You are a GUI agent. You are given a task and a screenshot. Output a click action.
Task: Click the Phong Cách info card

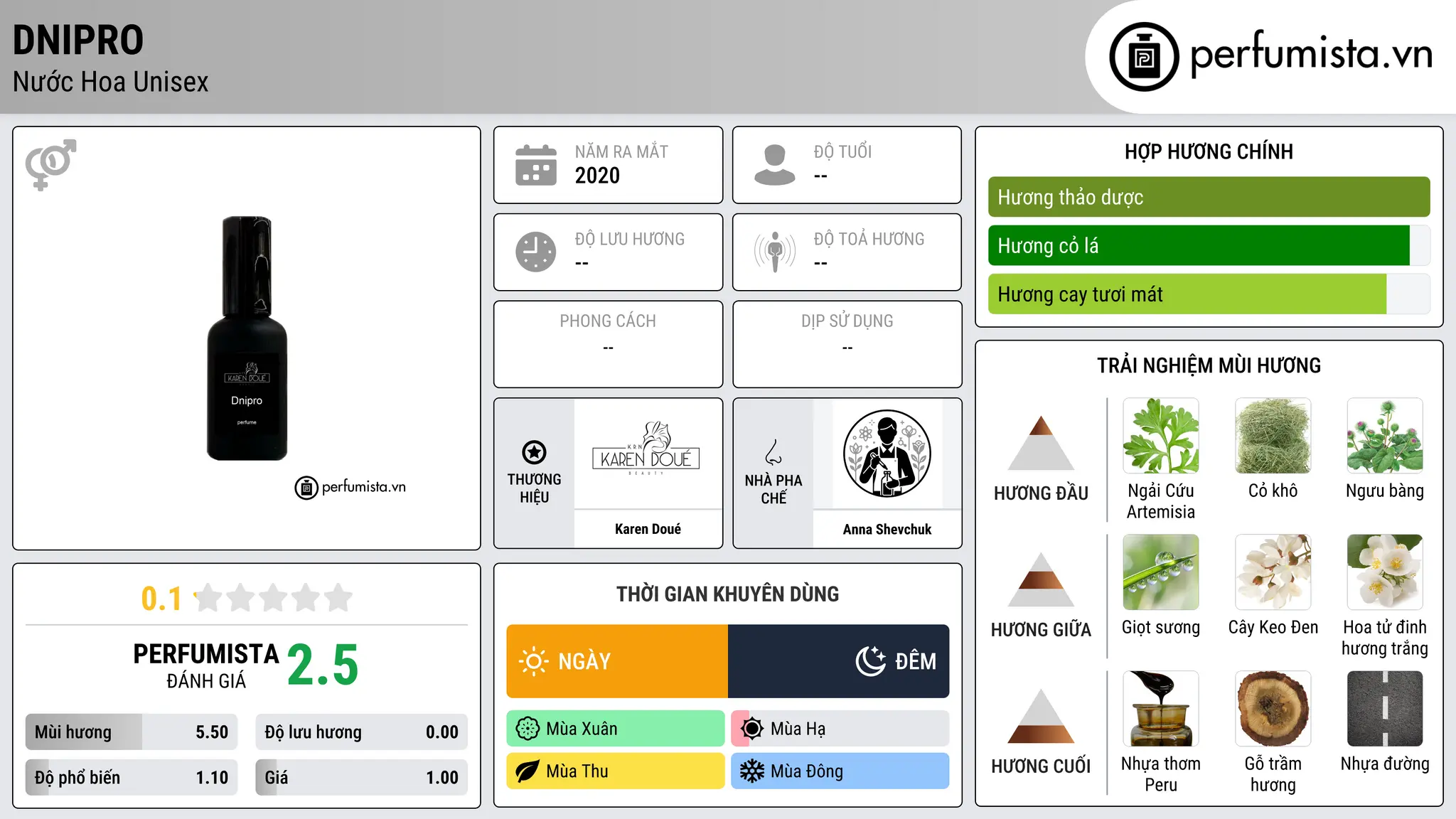(x=609, y=344)
